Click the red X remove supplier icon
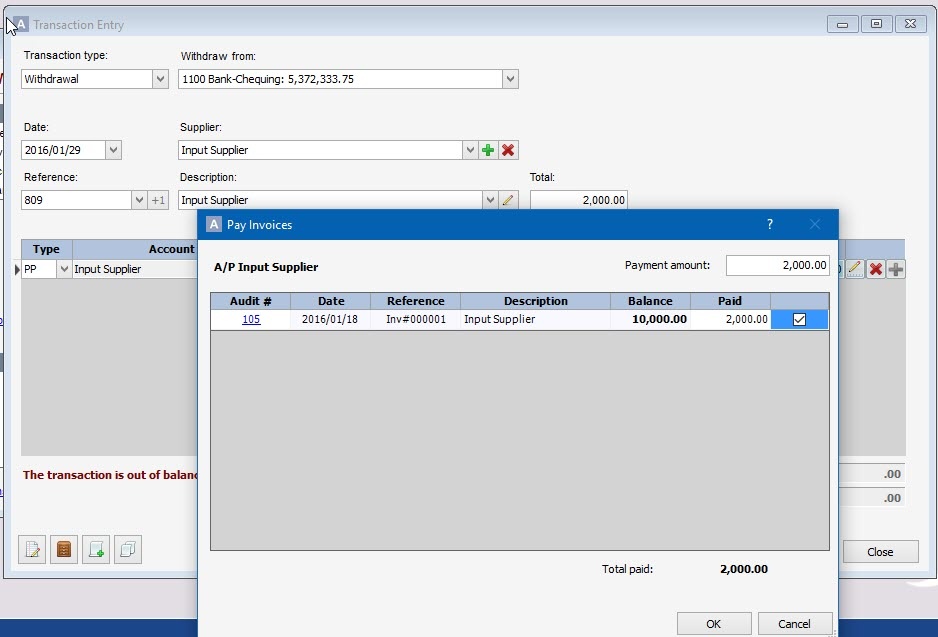 [x=508, y=150]
